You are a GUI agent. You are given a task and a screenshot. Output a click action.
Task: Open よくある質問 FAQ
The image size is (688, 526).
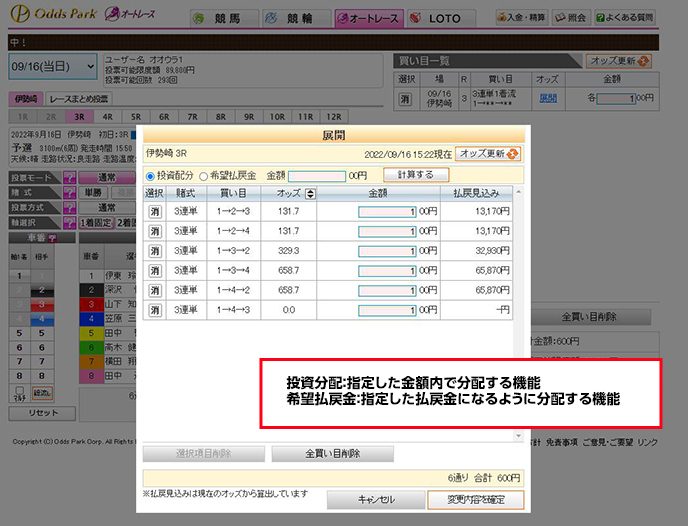coord(625,18)
